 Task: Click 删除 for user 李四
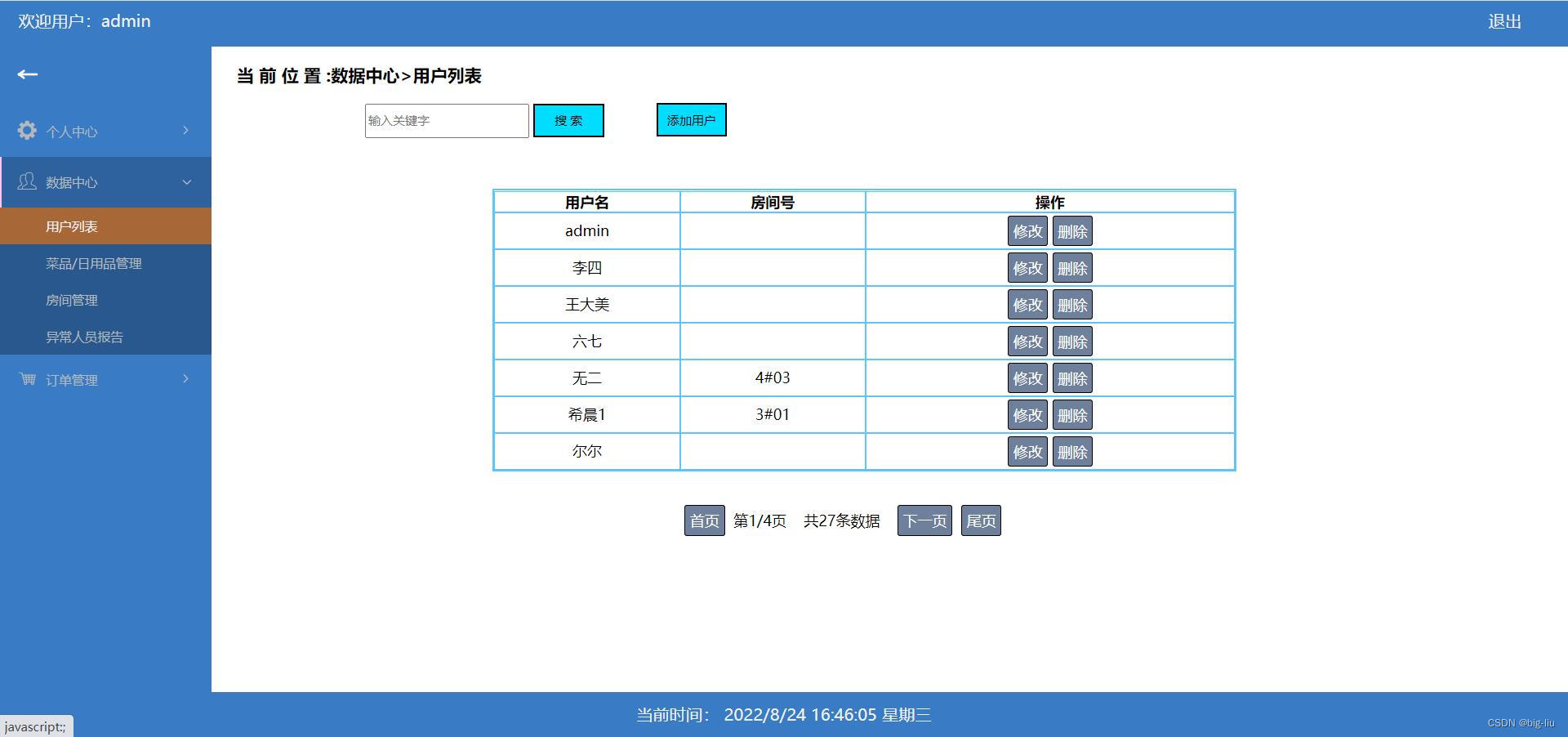click(1072, 268)
